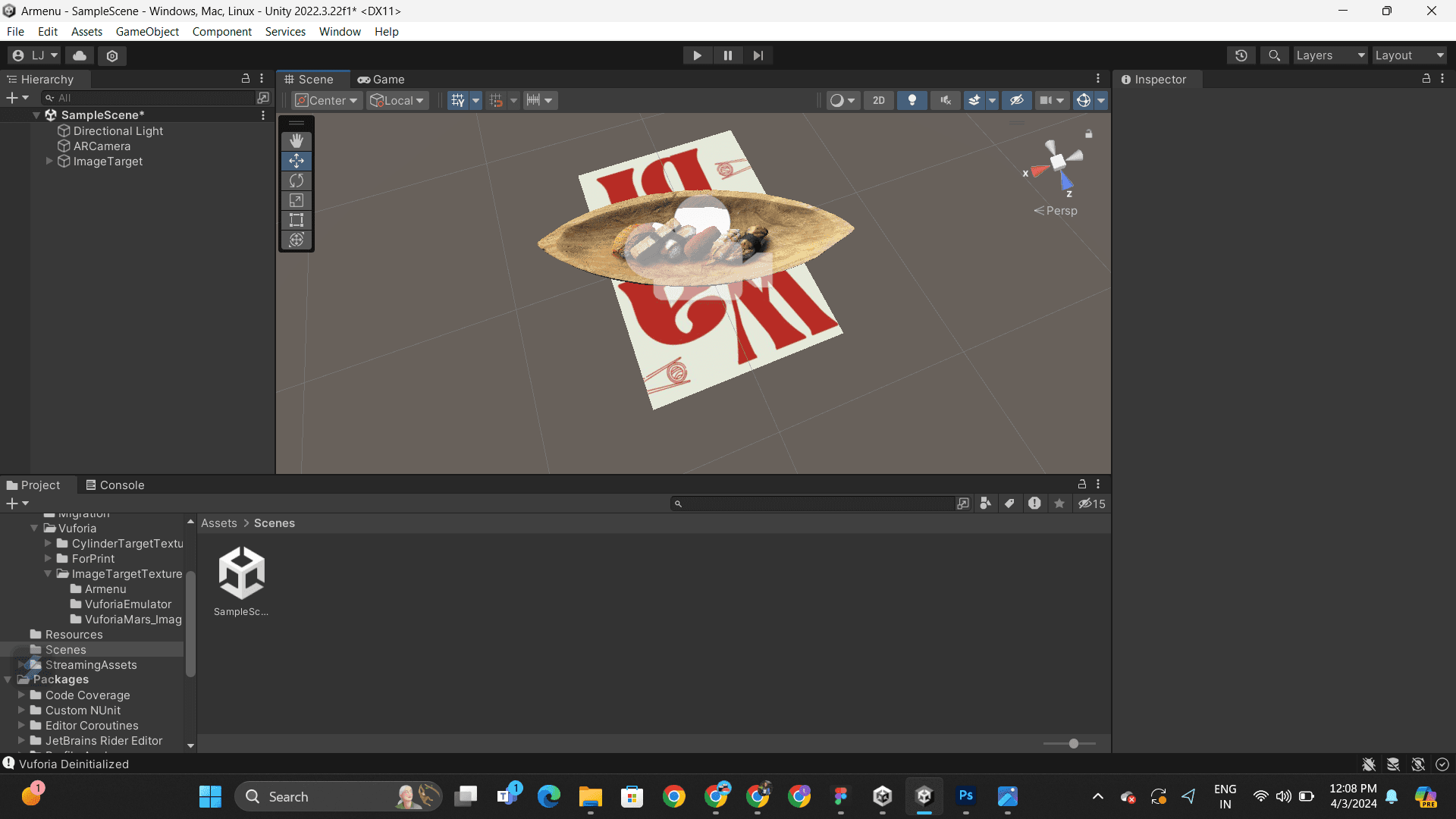Toggle scene audio mute
This screenshot has height=819, width=1456.
click(945, 100)
